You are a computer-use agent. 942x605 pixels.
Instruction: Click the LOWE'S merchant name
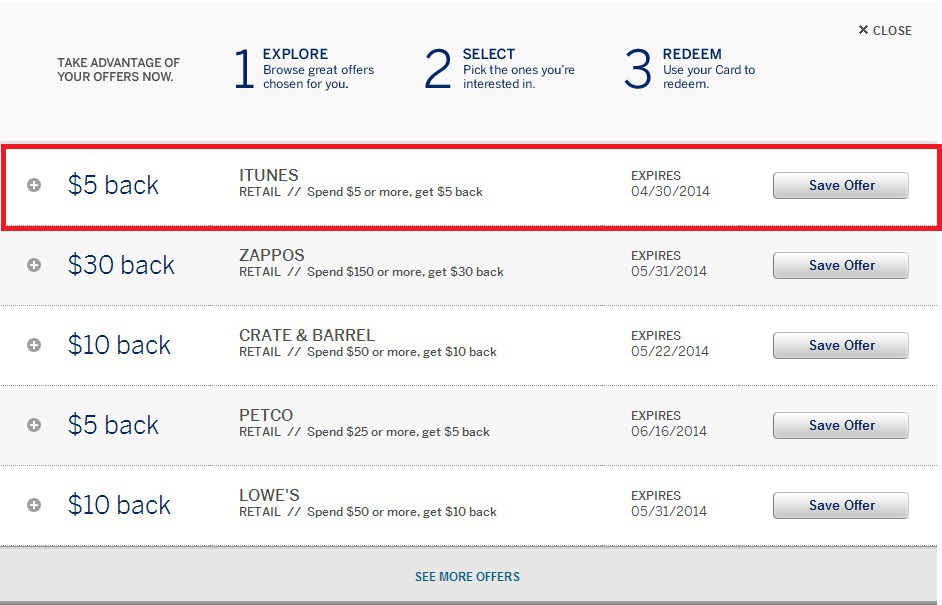269,494
